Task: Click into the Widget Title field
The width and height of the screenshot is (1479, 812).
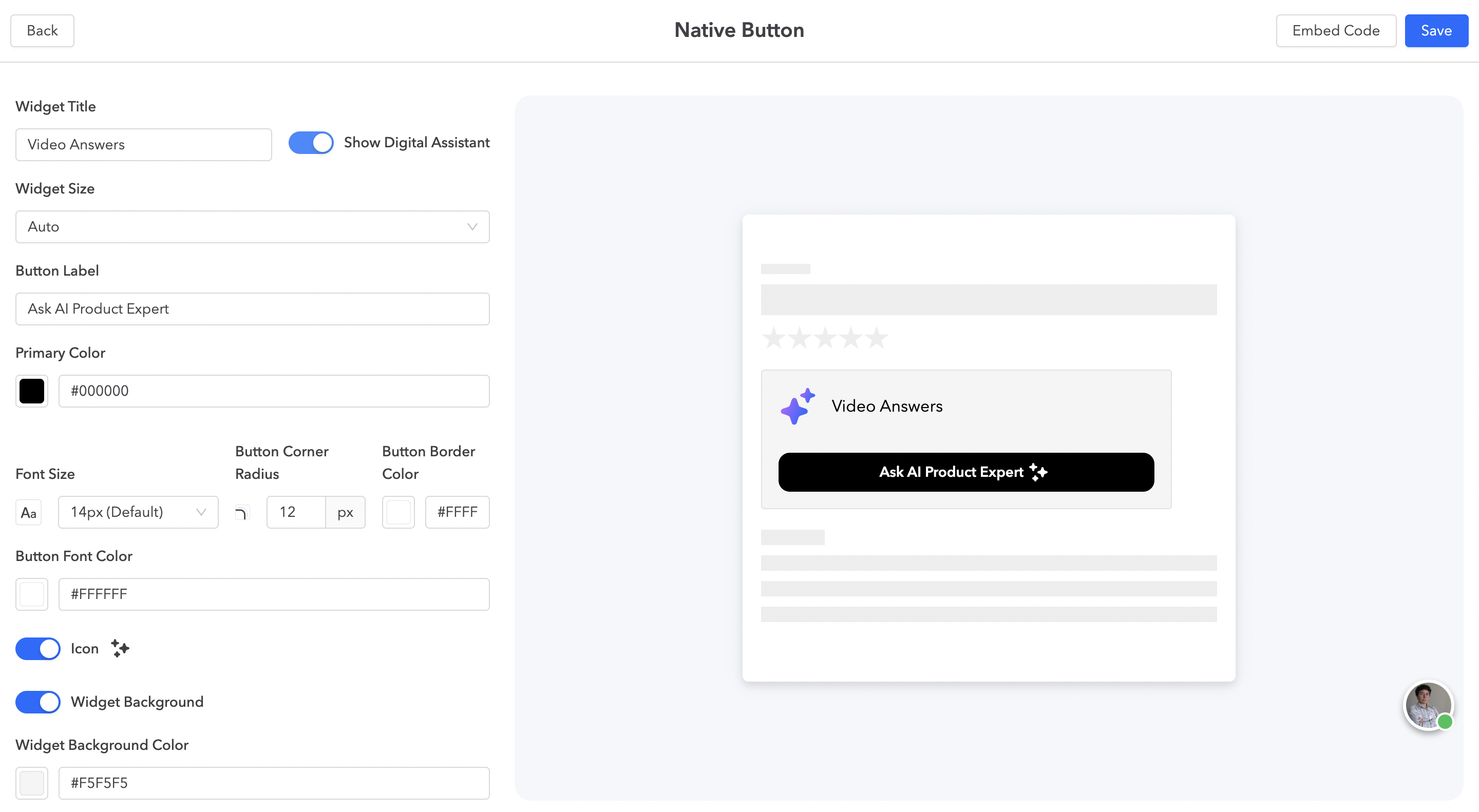Action: click(143, 145)
